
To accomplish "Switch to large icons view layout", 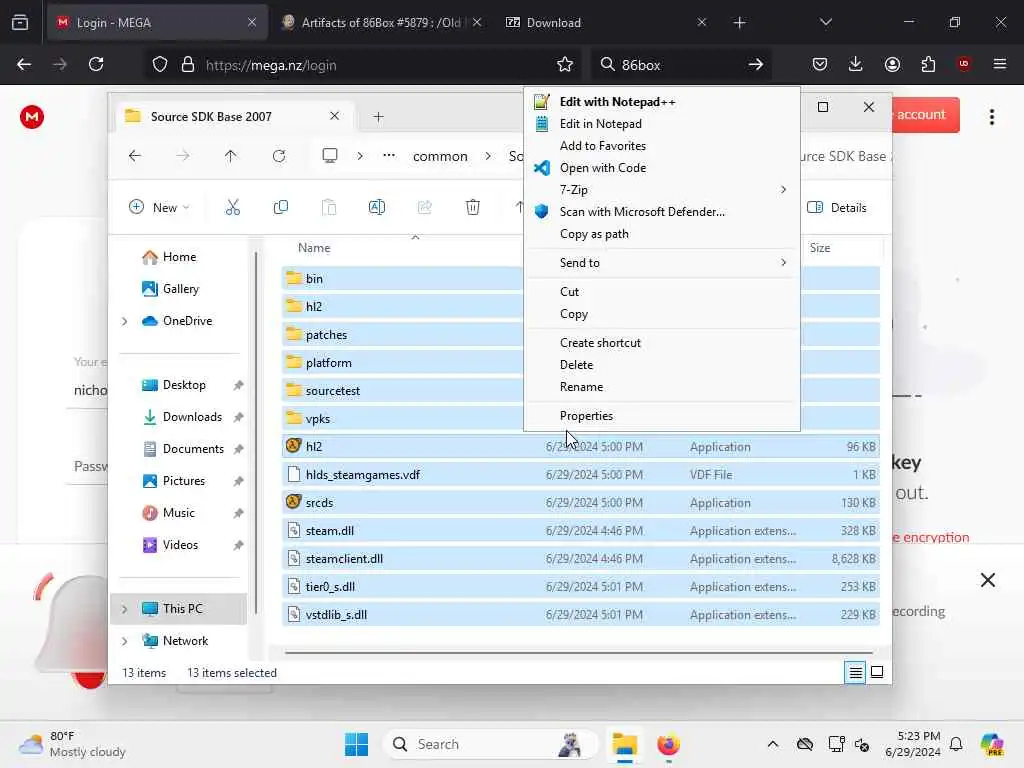I will tap(877, 672).
